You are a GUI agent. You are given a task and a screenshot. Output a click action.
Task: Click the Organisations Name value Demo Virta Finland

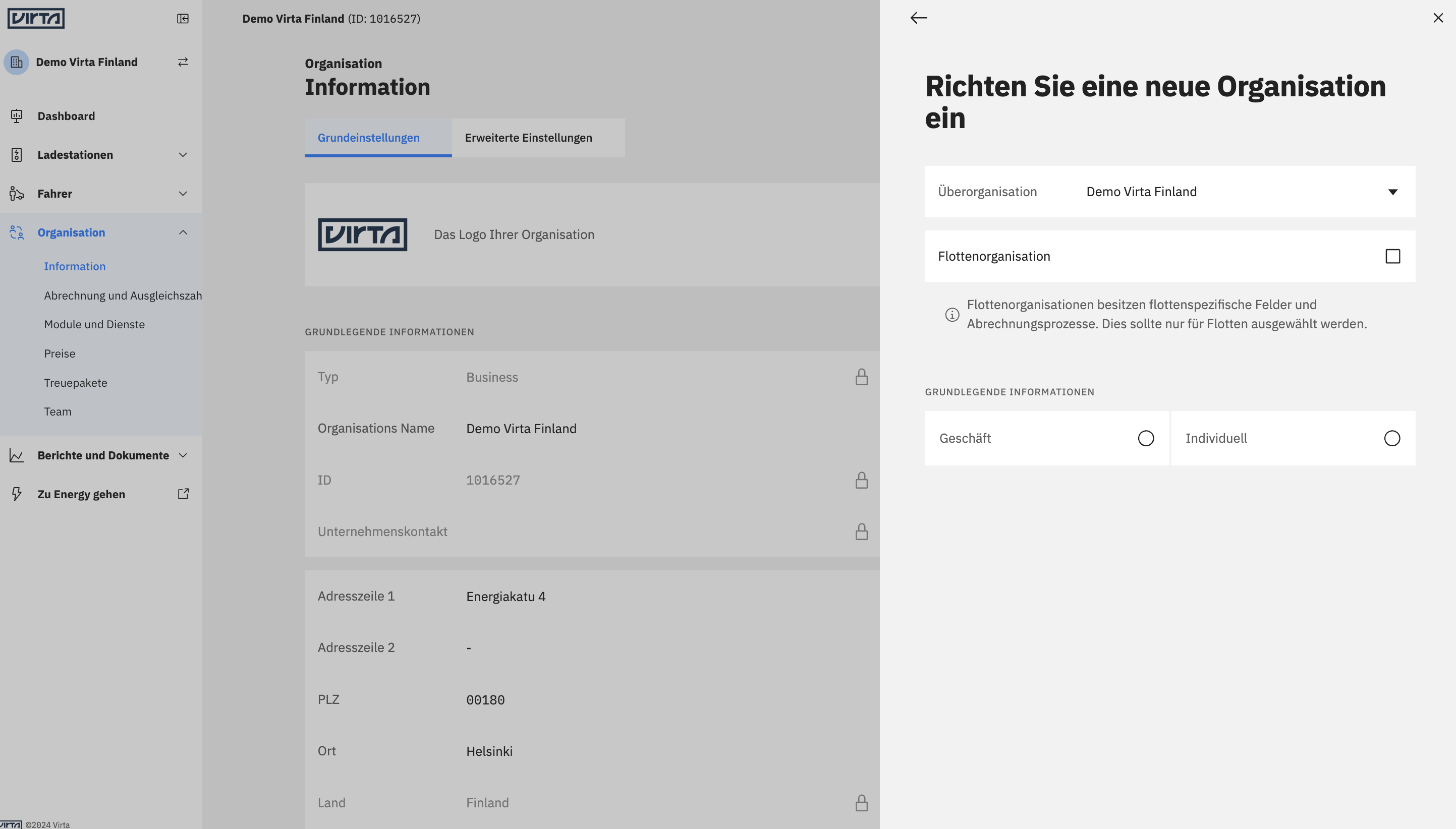pyautogui.click(x=521, y=429)
